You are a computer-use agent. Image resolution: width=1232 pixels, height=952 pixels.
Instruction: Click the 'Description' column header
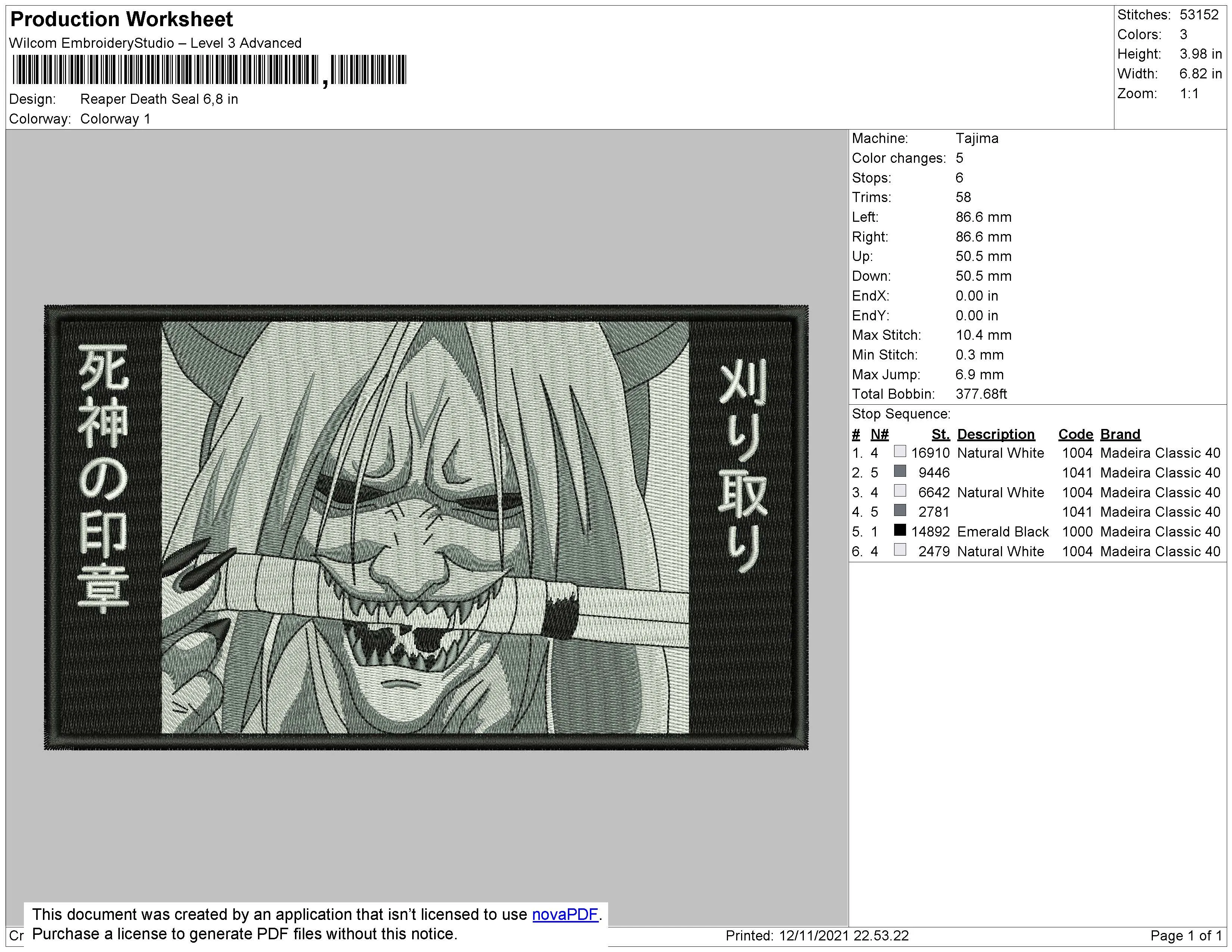(996, 434)
